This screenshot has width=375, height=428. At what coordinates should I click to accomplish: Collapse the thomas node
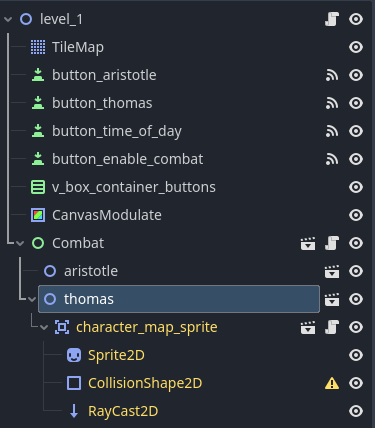[32, 299]
